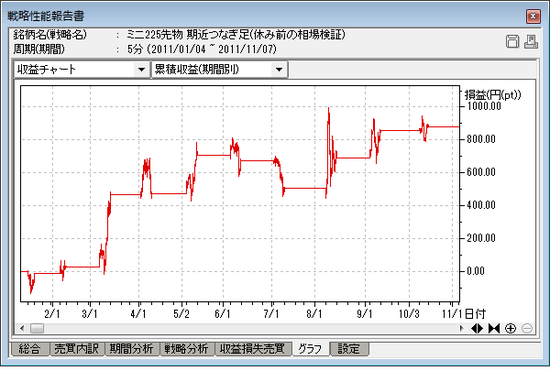This screenshot has height=371, width=550.
Task: Select the グラフ tab
Action: (x=310, y=349)
